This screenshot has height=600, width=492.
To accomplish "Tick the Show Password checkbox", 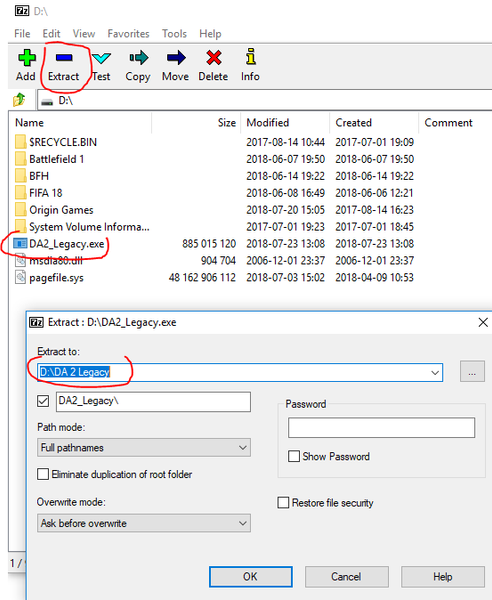I will pos(293,456).
